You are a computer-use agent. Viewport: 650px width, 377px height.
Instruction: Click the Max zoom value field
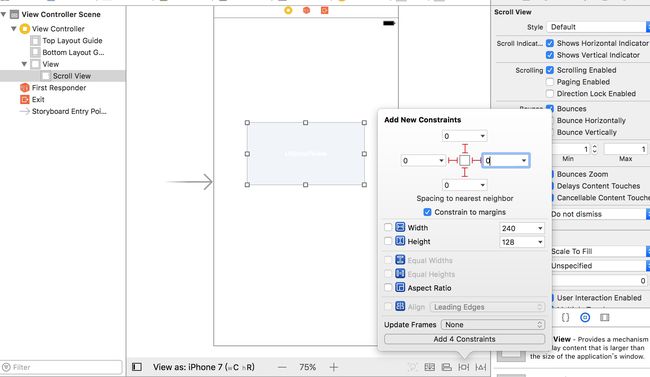coord(625,148)
